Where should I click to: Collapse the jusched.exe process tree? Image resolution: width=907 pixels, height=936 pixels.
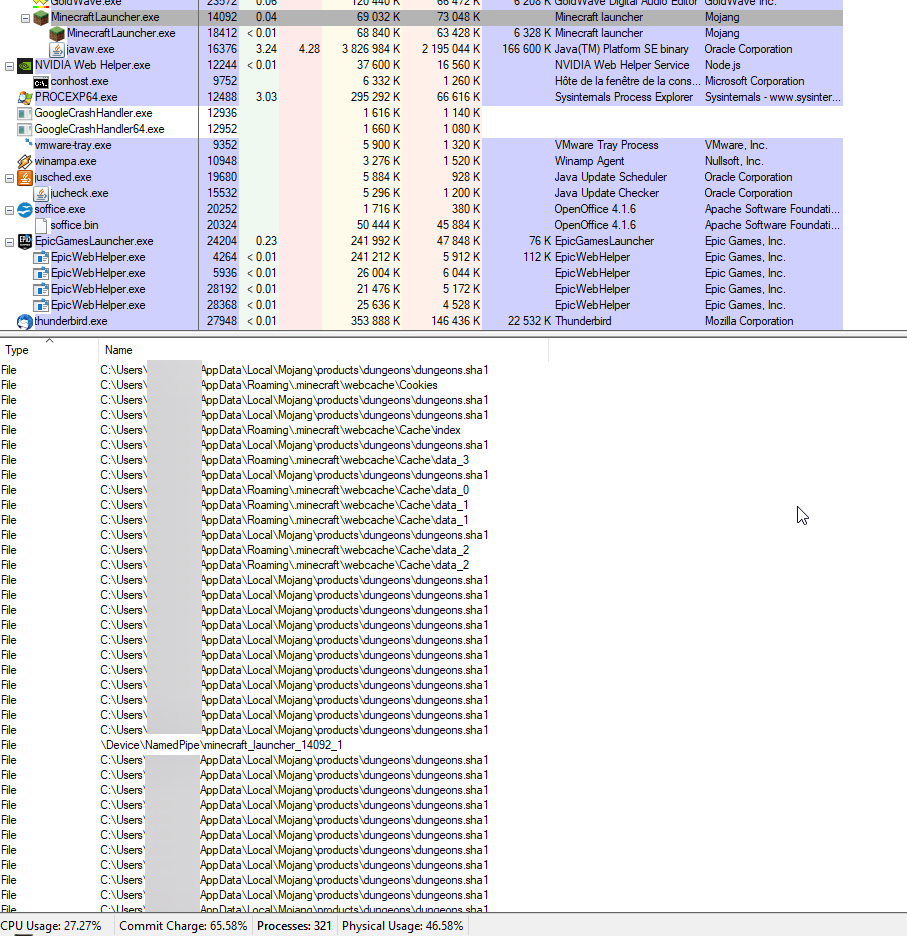click(9, 178)
